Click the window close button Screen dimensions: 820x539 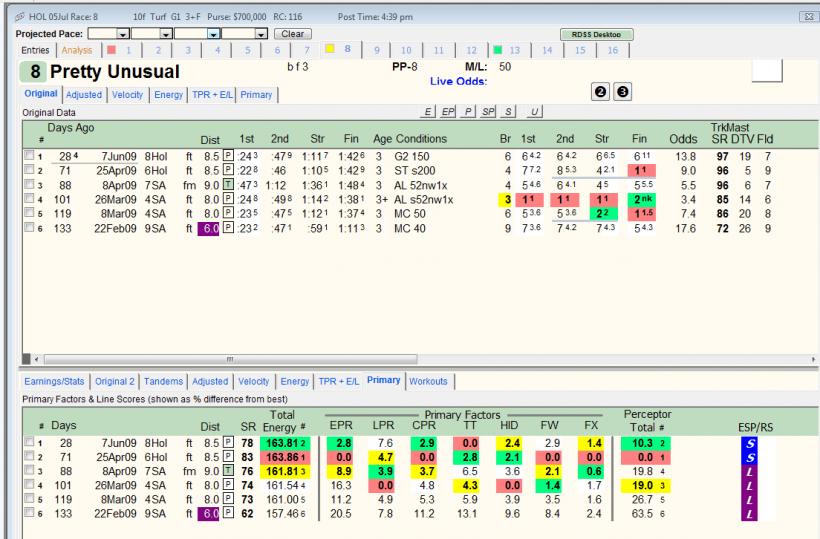coord(808,17)
